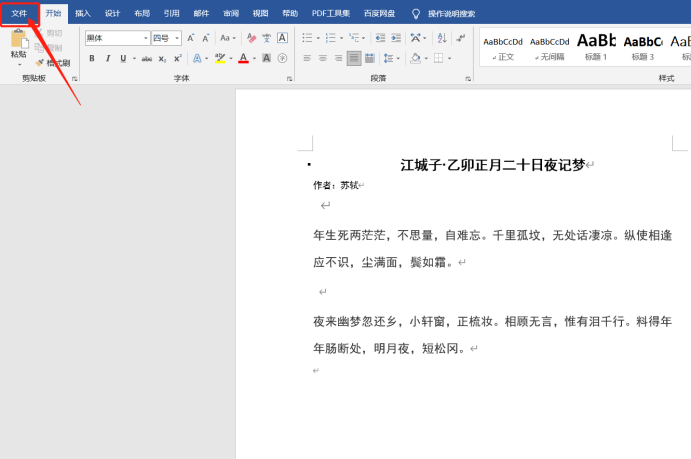691x459 pixels.
Task: Toggle show/hide paragraph marks
Action: (461, 38)
